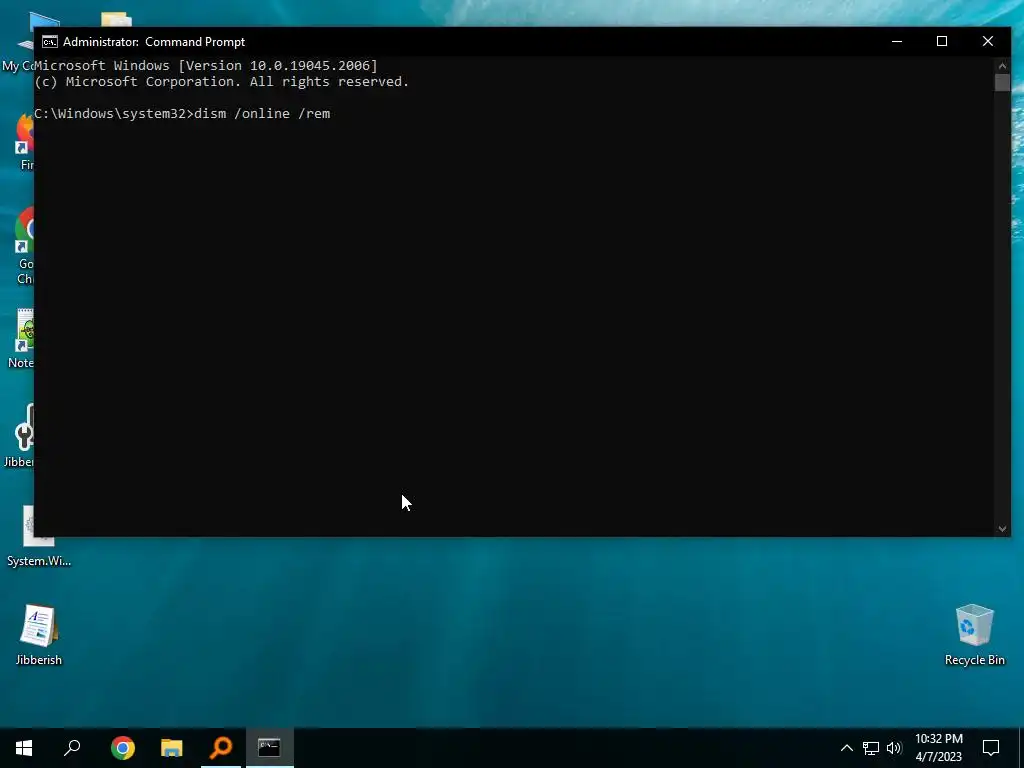Image resolution: width=1024 pixels, height=768 pixels.
Task: Minimize the Command Prompt window
Action: (897, 41)
